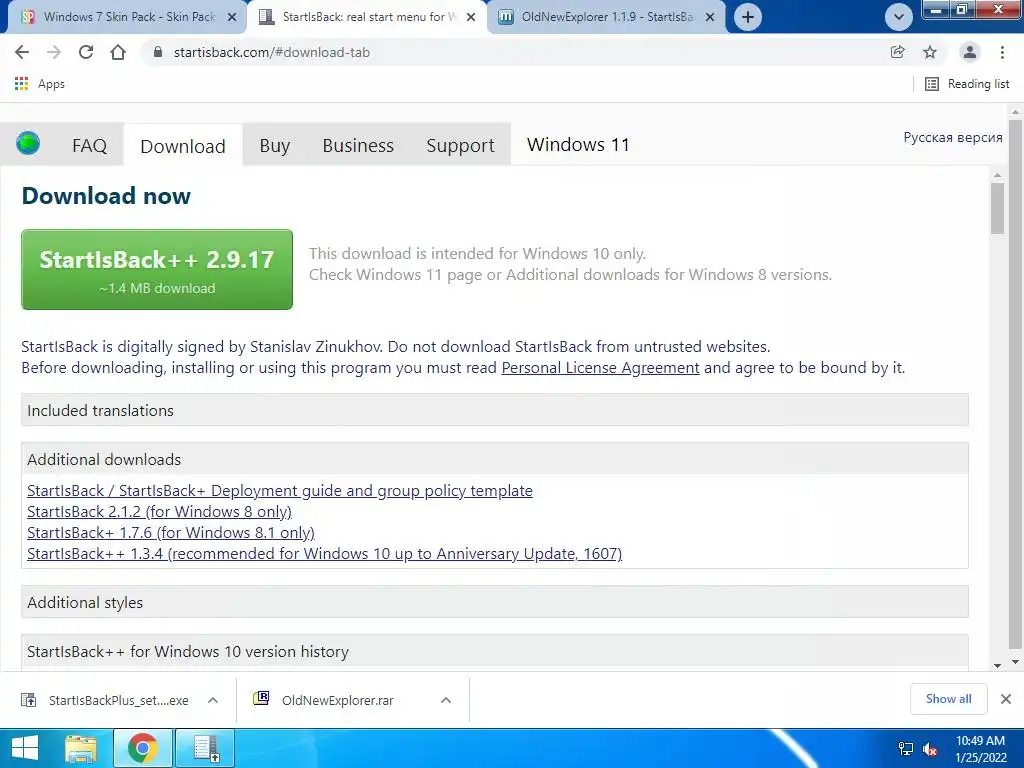Go to the Windows 11 page
The height and width of the screenshot is (768, 1024).
tap(578, 144)
